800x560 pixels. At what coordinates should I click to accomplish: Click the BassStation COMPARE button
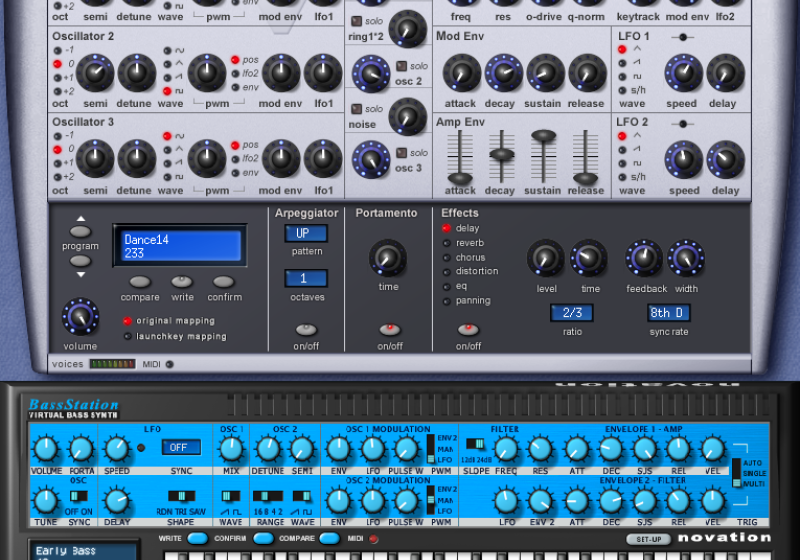pos(330,538)
